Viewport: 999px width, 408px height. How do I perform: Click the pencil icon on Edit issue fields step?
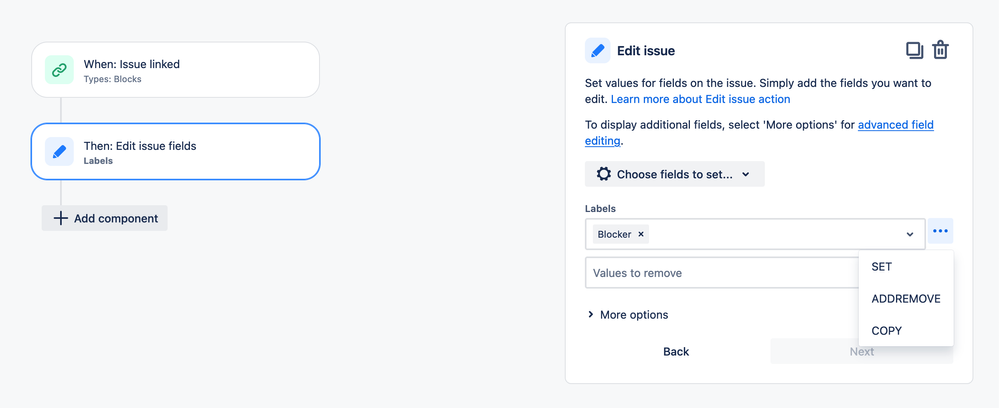pyautogui.click(x=59, y=152)
